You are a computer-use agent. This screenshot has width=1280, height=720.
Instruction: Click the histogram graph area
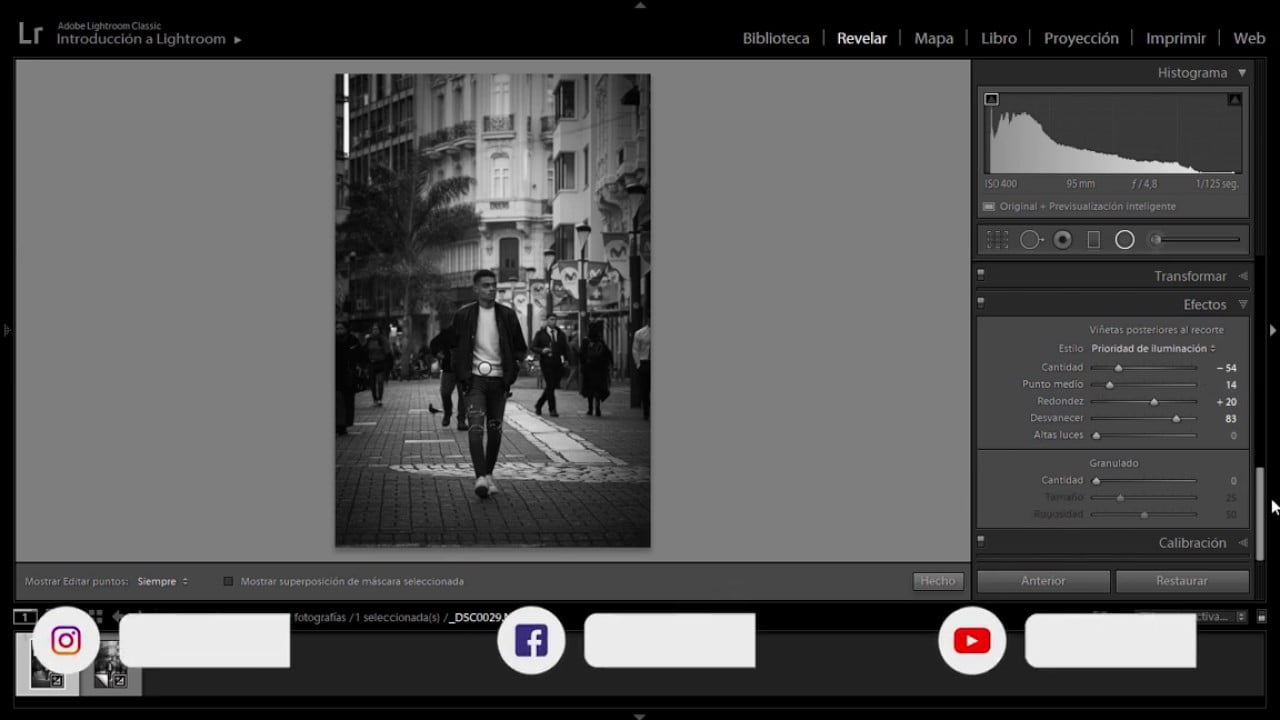[1113, 134]
